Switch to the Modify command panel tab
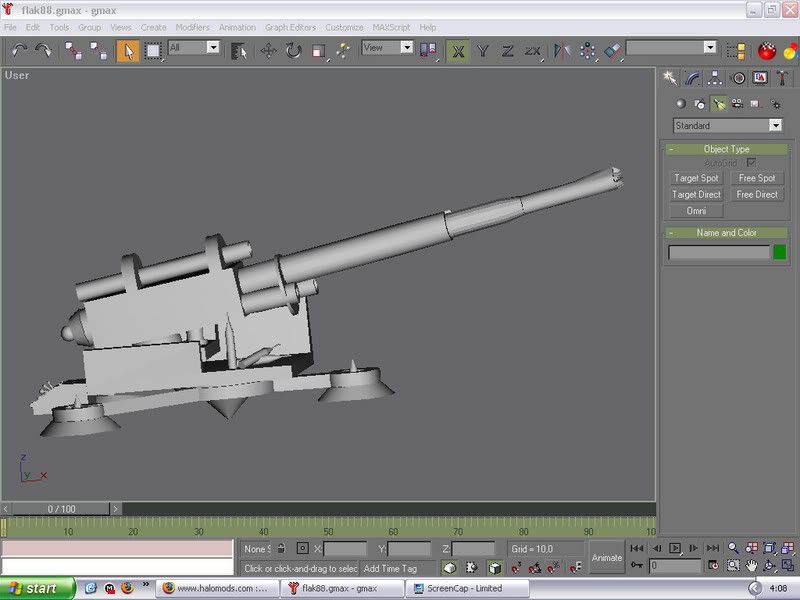This screenshot has width=800, height=600. click(692, 78)
